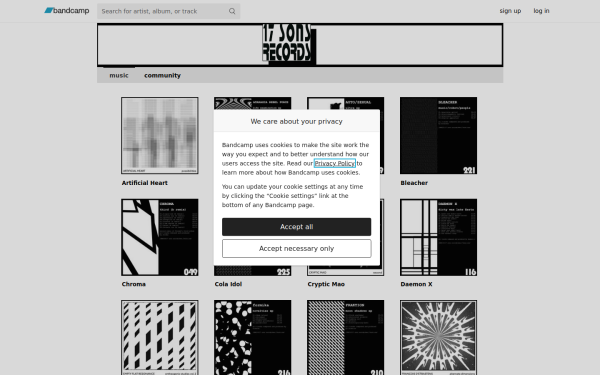This screenshot has height=375, width=600.
Task: Accept all cookies
Action: 297,227
